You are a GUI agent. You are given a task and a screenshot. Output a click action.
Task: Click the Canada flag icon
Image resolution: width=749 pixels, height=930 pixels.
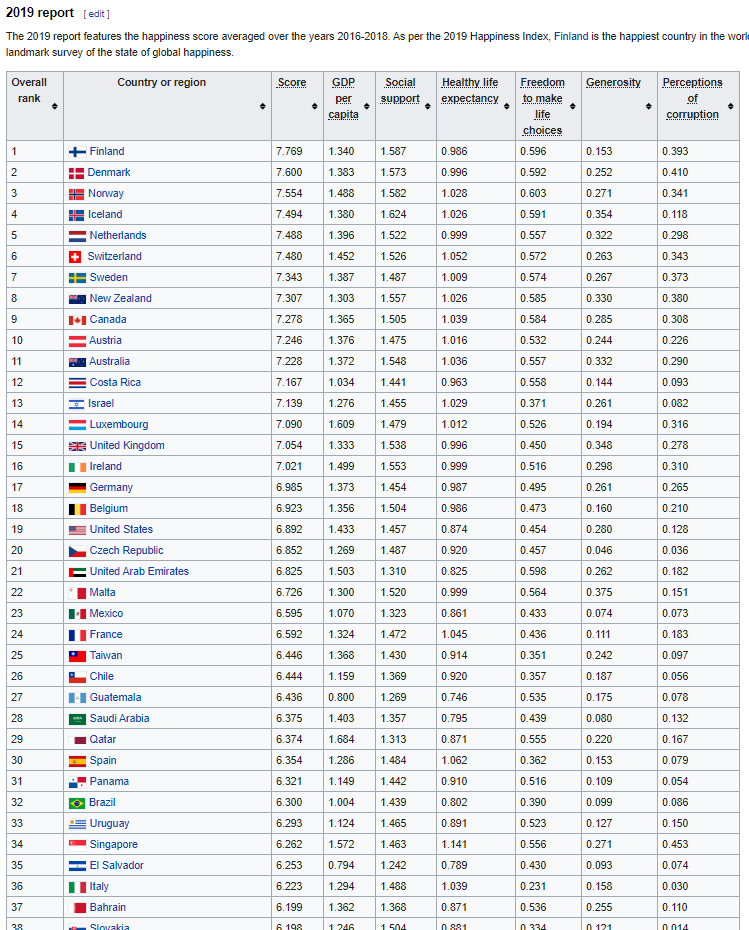(77, 320)
